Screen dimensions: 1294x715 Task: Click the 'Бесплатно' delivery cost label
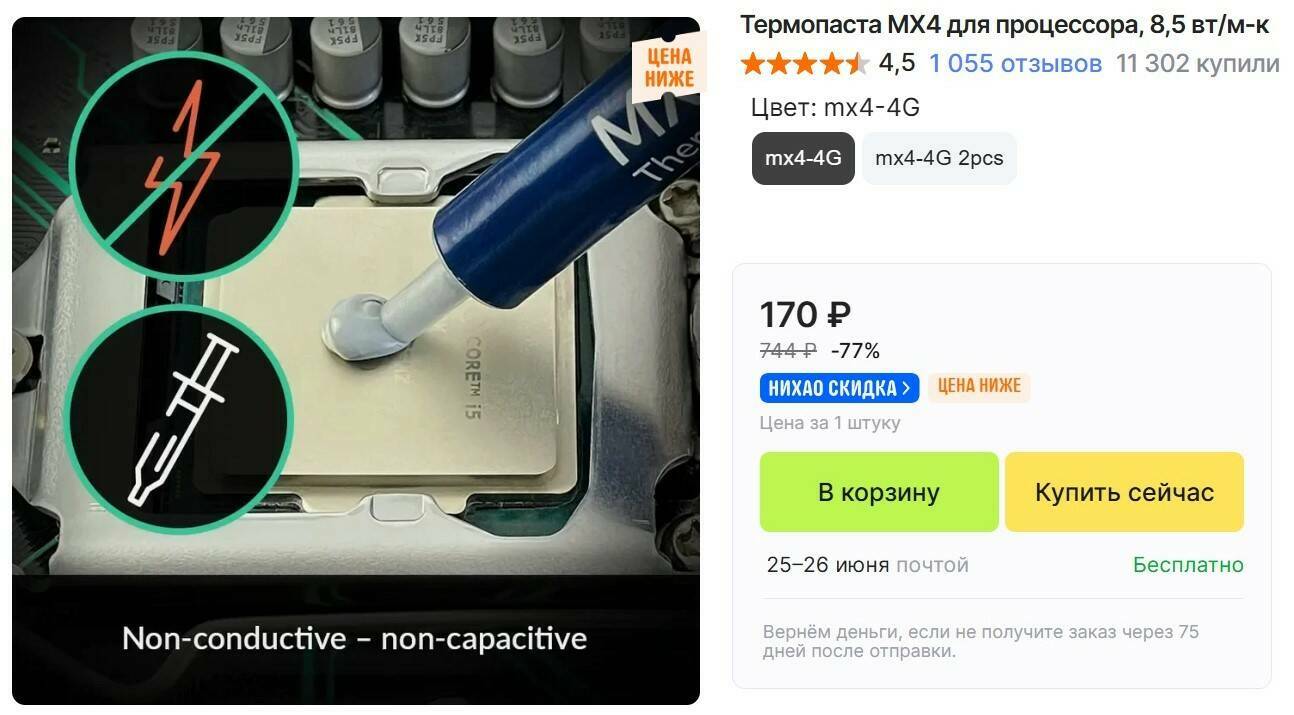coord(1188,565)
